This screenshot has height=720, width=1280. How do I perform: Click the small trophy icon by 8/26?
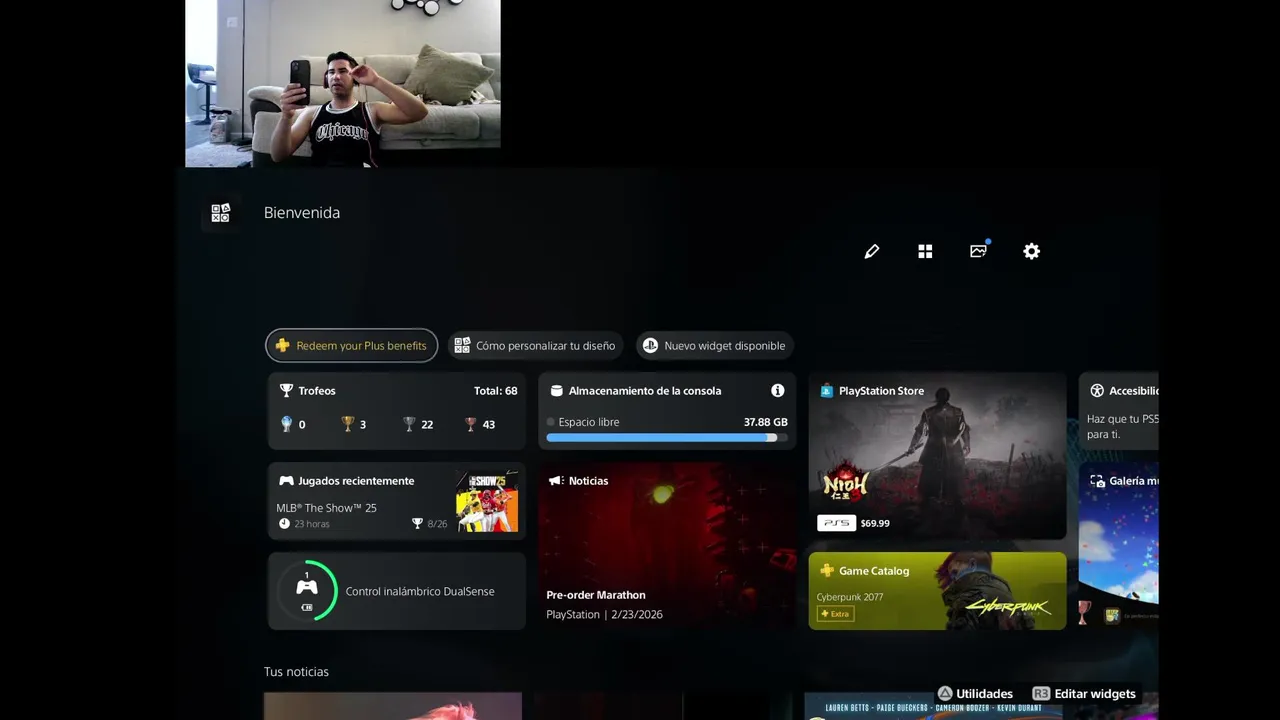[x=418, y=524]
